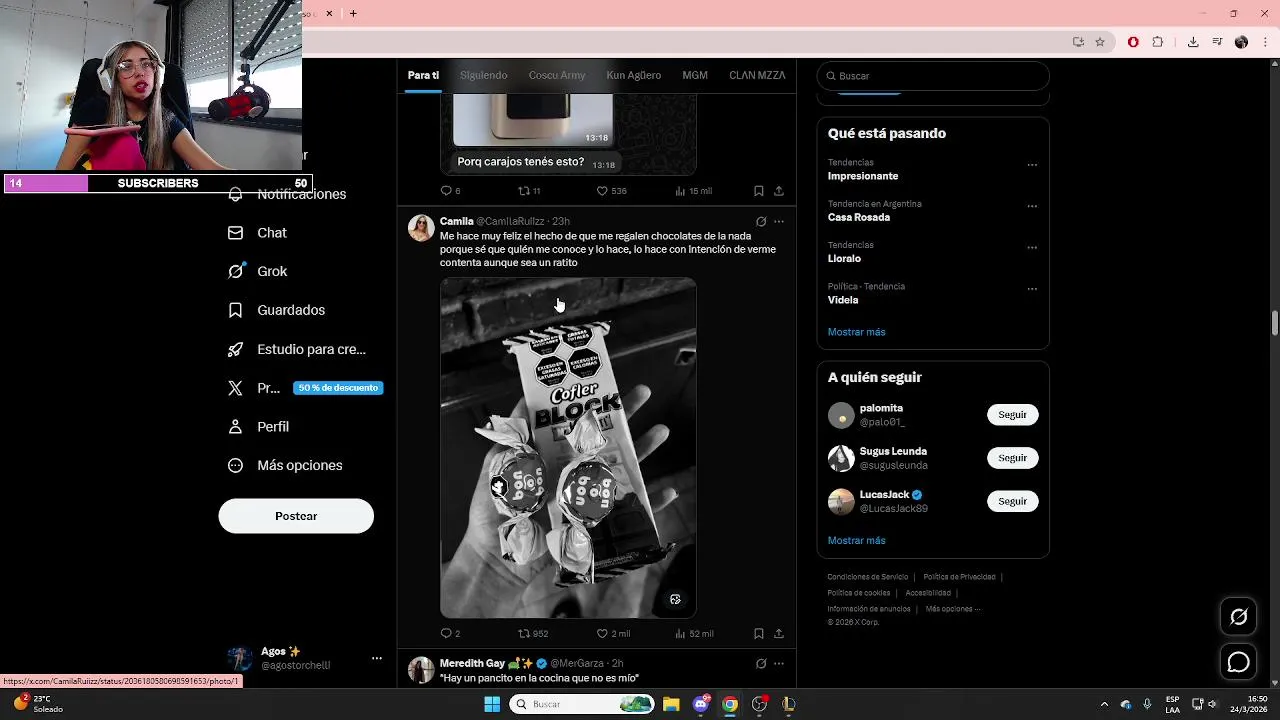Click the red Opera-style extension icon

pos(1133,42)
